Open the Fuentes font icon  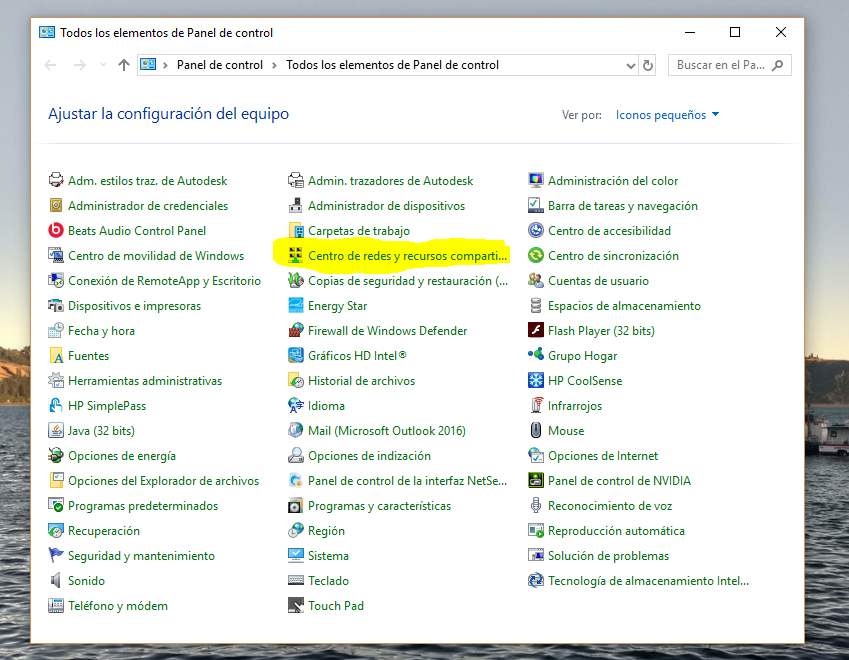click(x=56, y=356)
